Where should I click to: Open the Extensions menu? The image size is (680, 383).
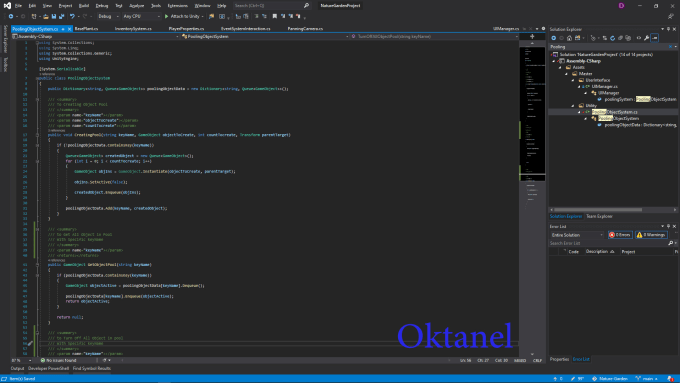pyautogui.click(x=177, y=6)
